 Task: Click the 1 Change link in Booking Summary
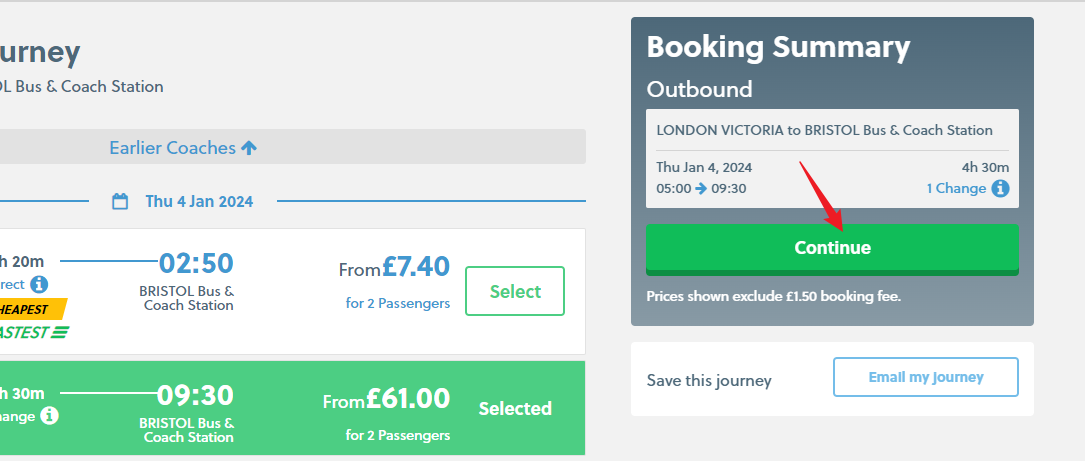[956, 189]
